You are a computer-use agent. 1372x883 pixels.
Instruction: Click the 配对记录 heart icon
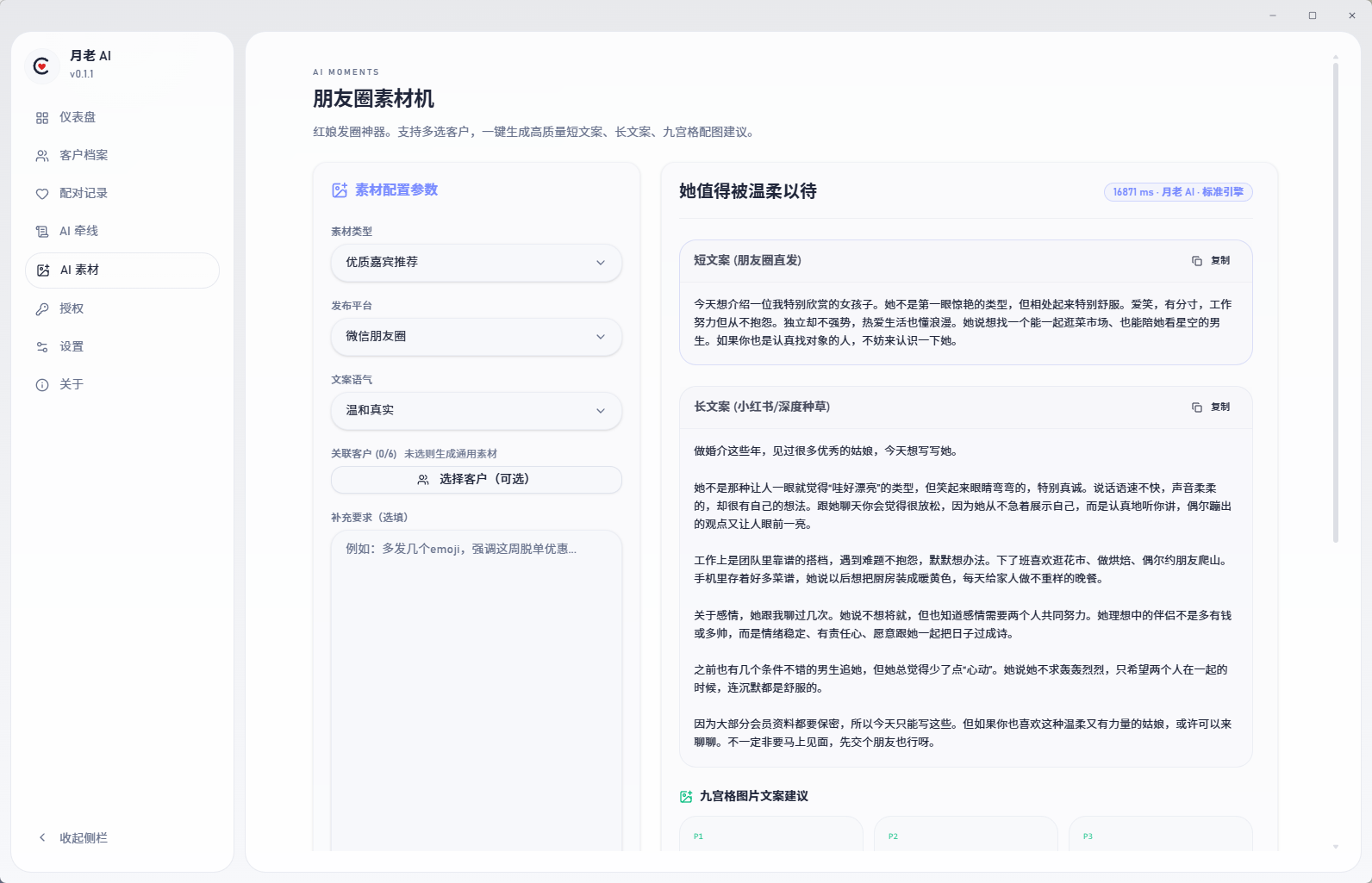pyautogui.click(x=42, y=194)
